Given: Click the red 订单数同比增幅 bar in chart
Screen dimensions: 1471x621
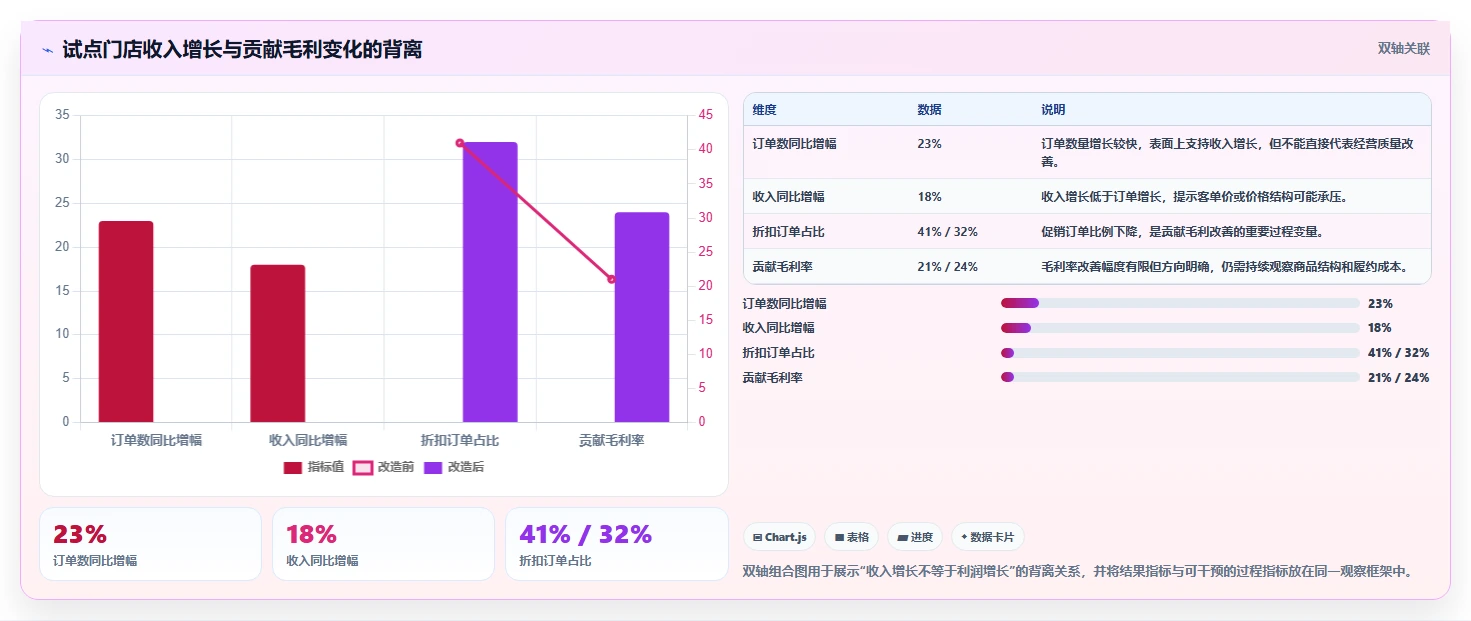Looking at the screenshot, I should (126, 321).
